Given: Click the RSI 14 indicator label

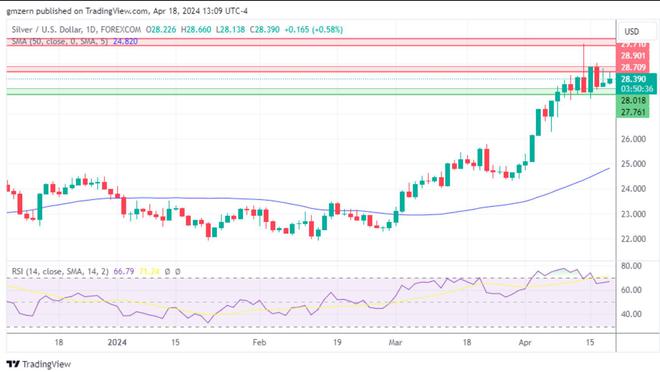Looking at the screenshot, I should coord(60,272).
